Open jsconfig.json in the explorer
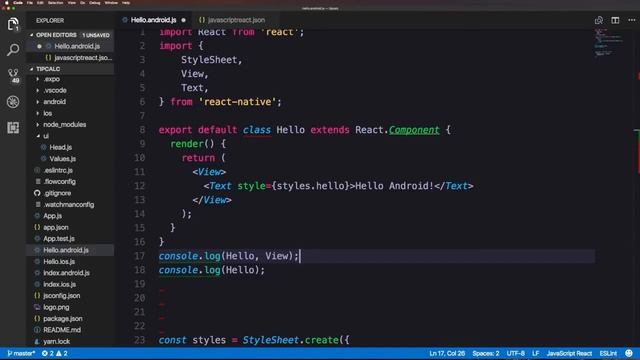The width and height of the screenshot is (640, 360). point(61,296)
